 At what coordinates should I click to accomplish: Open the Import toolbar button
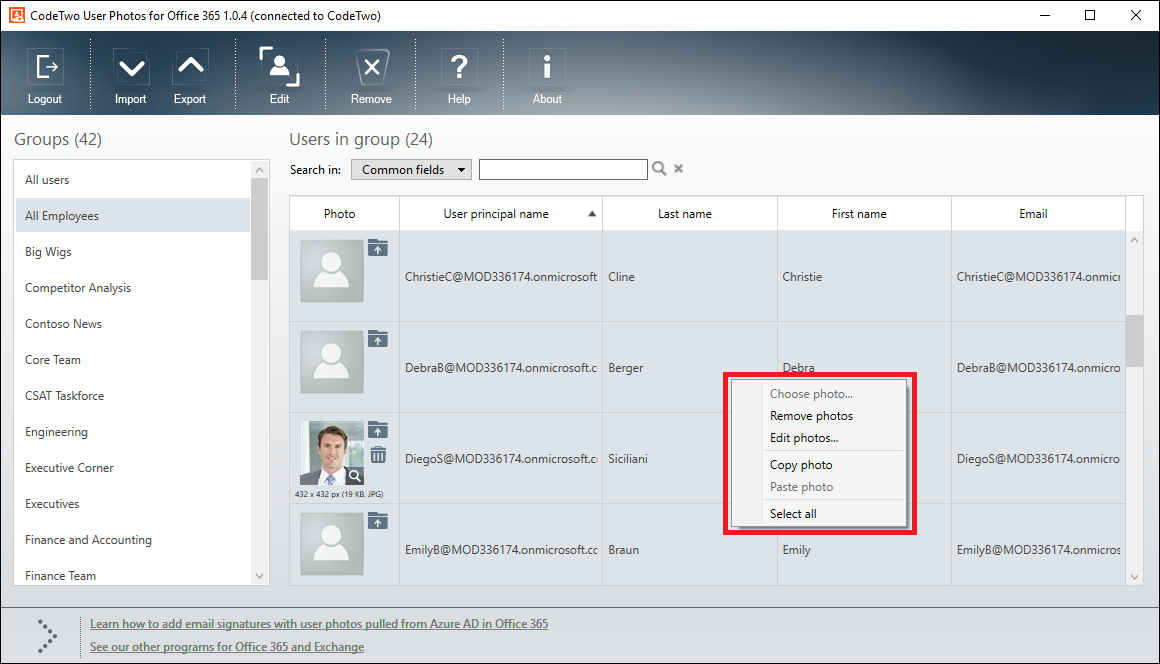pyautogui.click(x=131, y=75)
